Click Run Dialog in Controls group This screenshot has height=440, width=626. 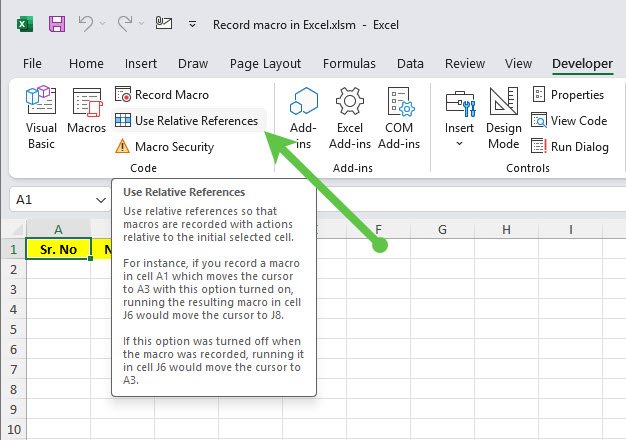[570, 147]
